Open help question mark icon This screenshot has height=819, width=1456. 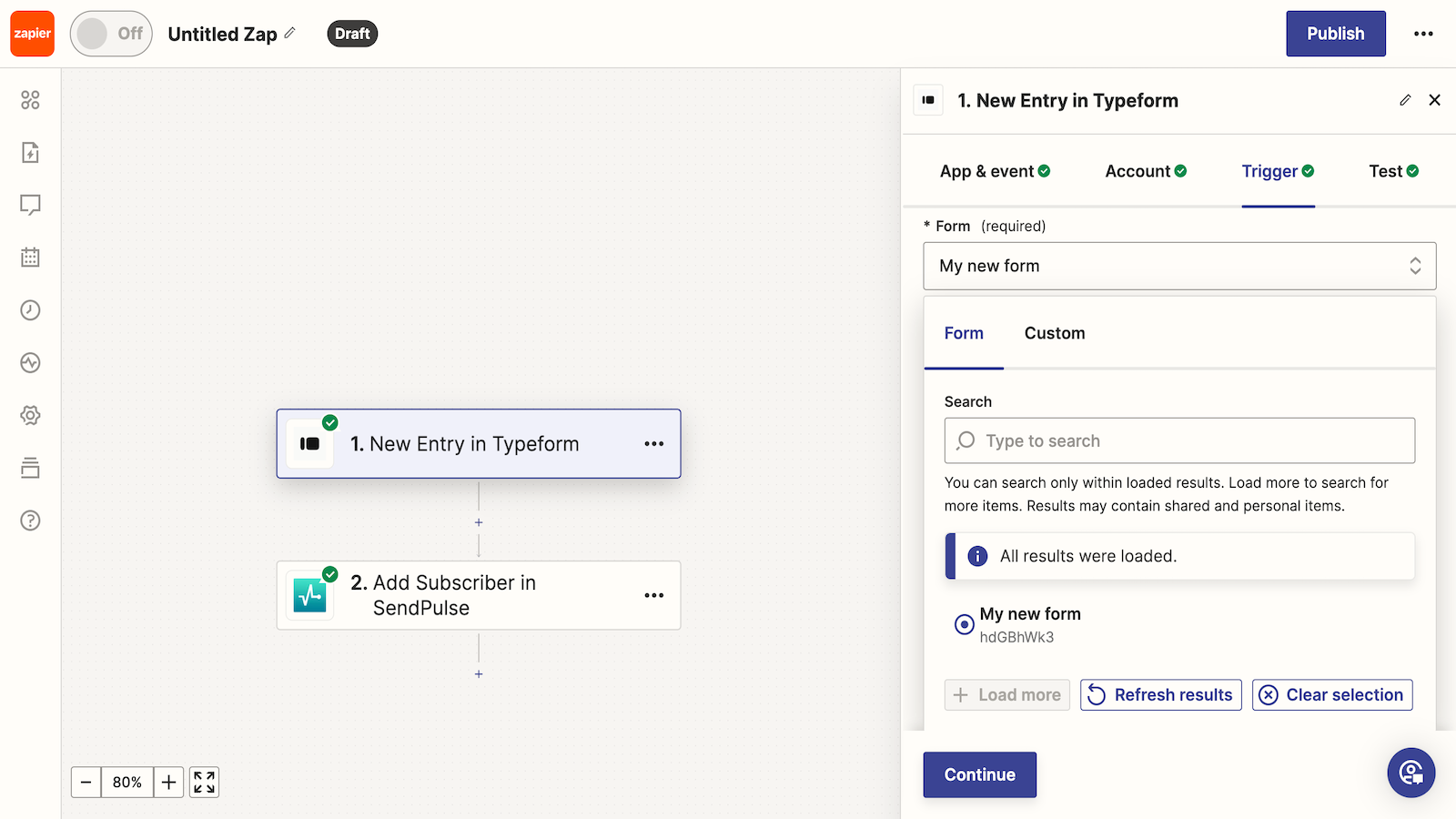pos(30,521)
